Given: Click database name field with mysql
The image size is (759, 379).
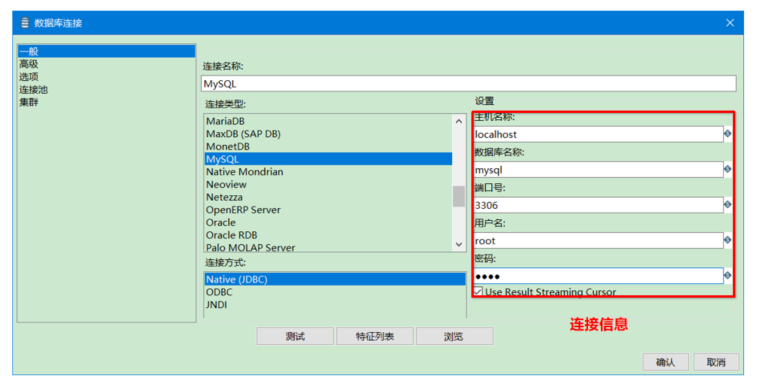Looking at the screenshot, I should 598,169.
